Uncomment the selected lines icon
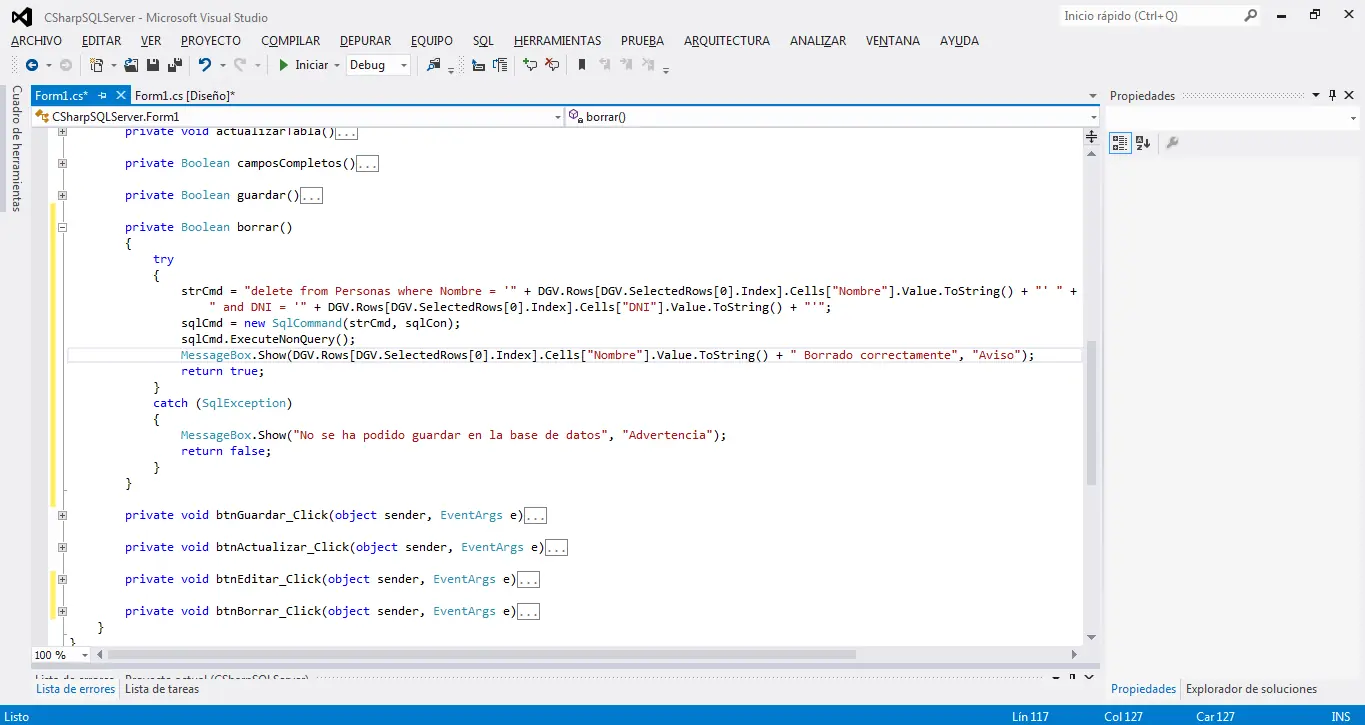 pos(552,65)
